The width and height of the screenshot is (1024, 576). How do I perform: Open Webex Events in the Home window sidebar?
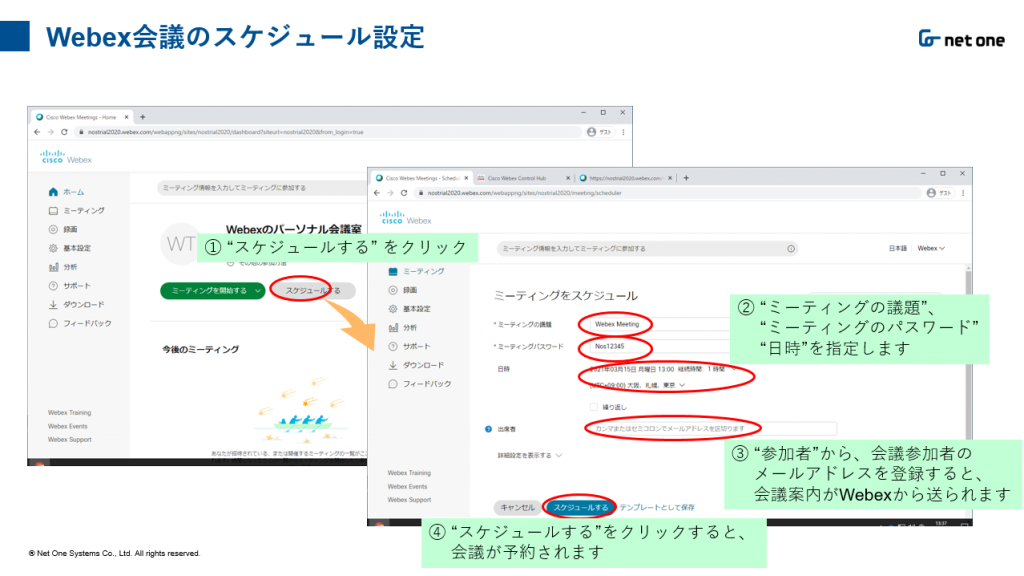click(67, 426)
